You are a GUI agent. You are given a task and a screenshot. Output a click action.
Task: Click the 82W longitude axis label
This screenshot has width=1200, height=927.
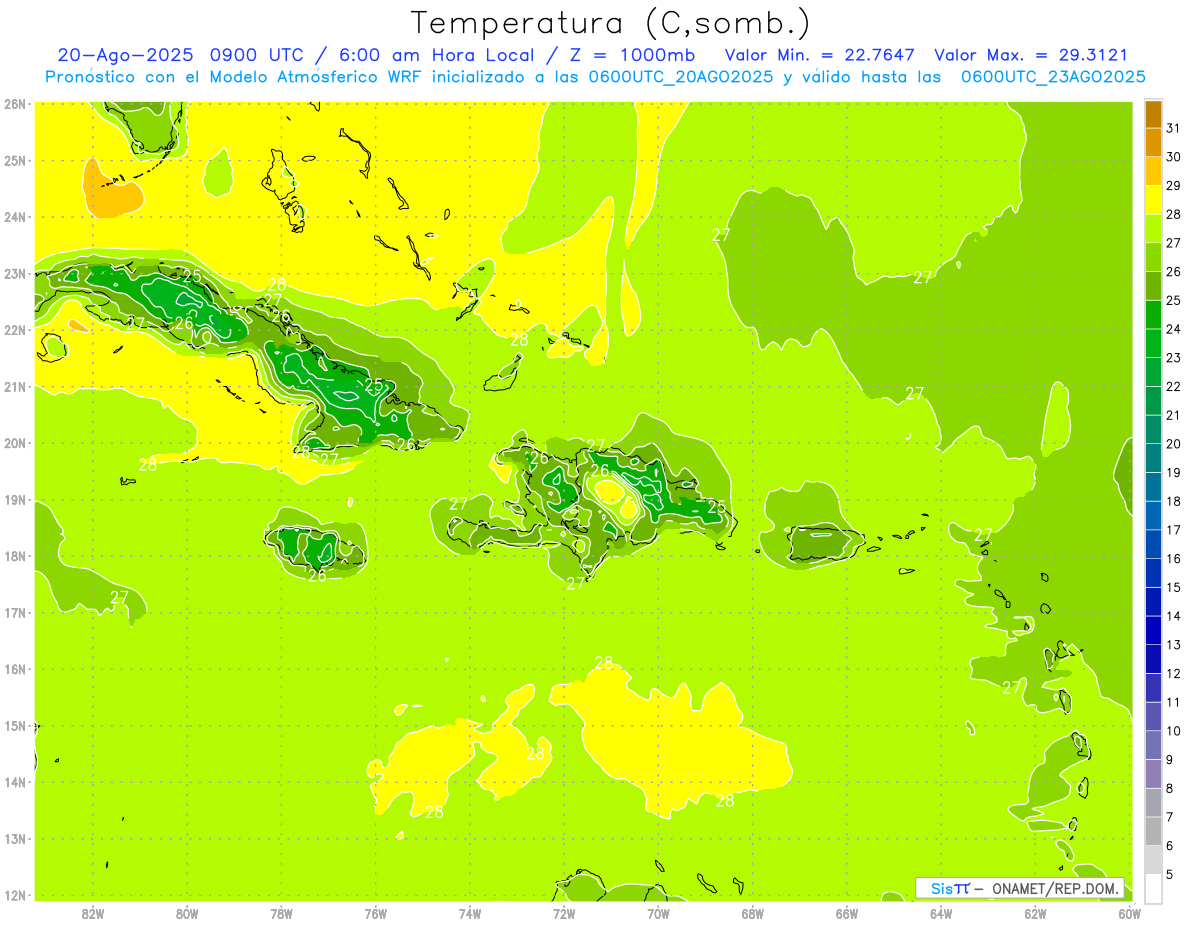(93, 913)
